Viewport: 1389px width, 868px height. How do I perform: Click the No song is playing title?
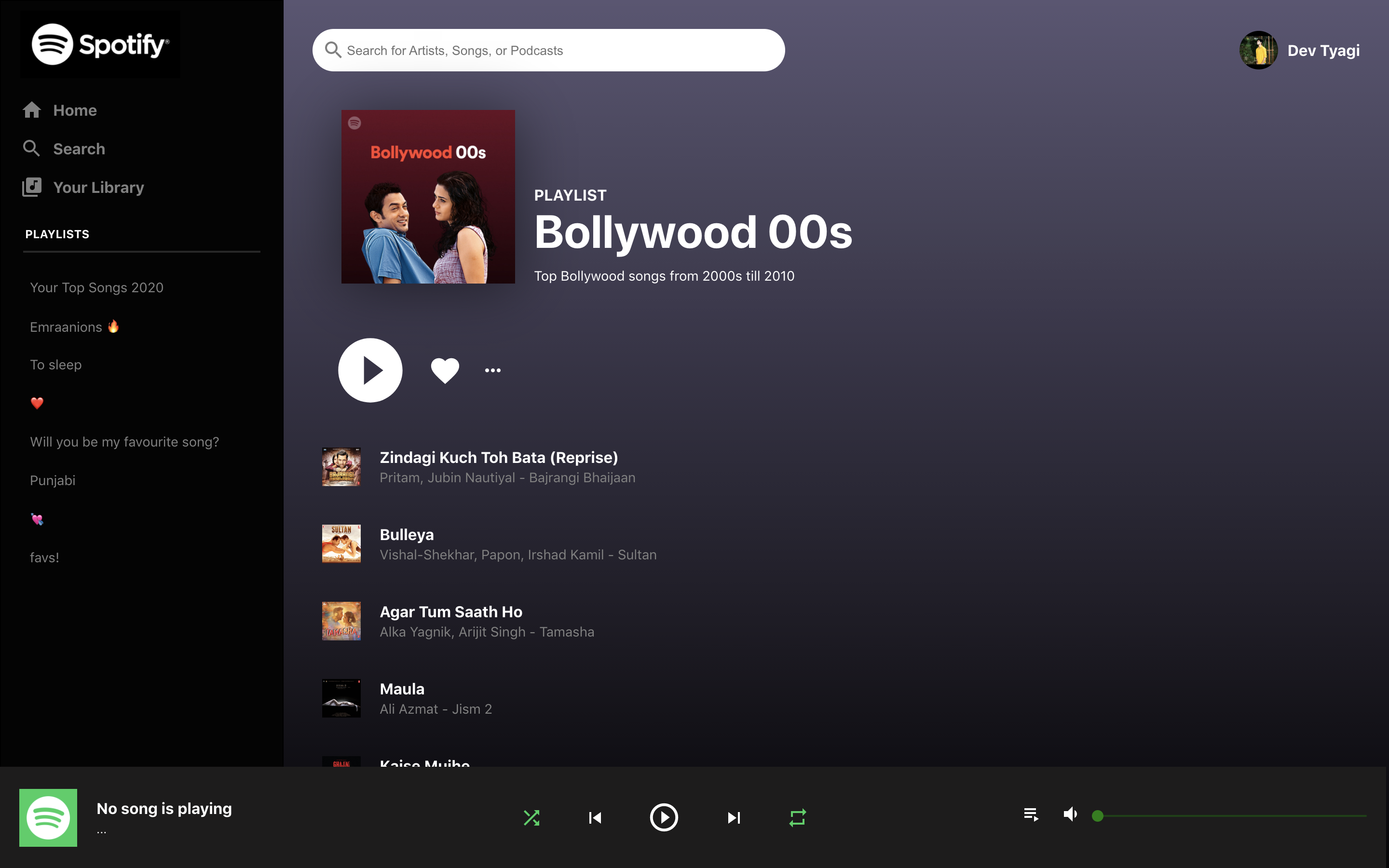click(x=164, y=808)
